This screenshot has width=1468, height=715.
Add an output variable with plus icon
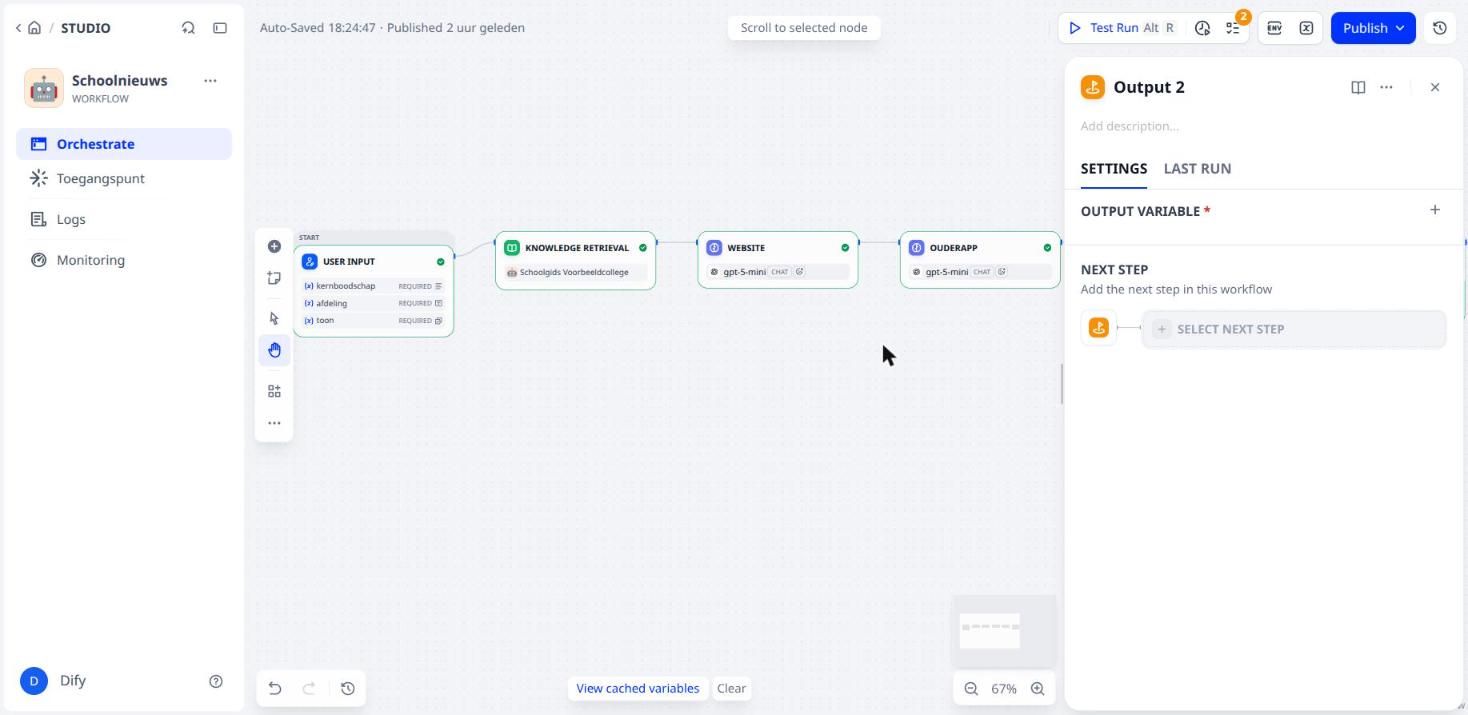point(1435,210)
